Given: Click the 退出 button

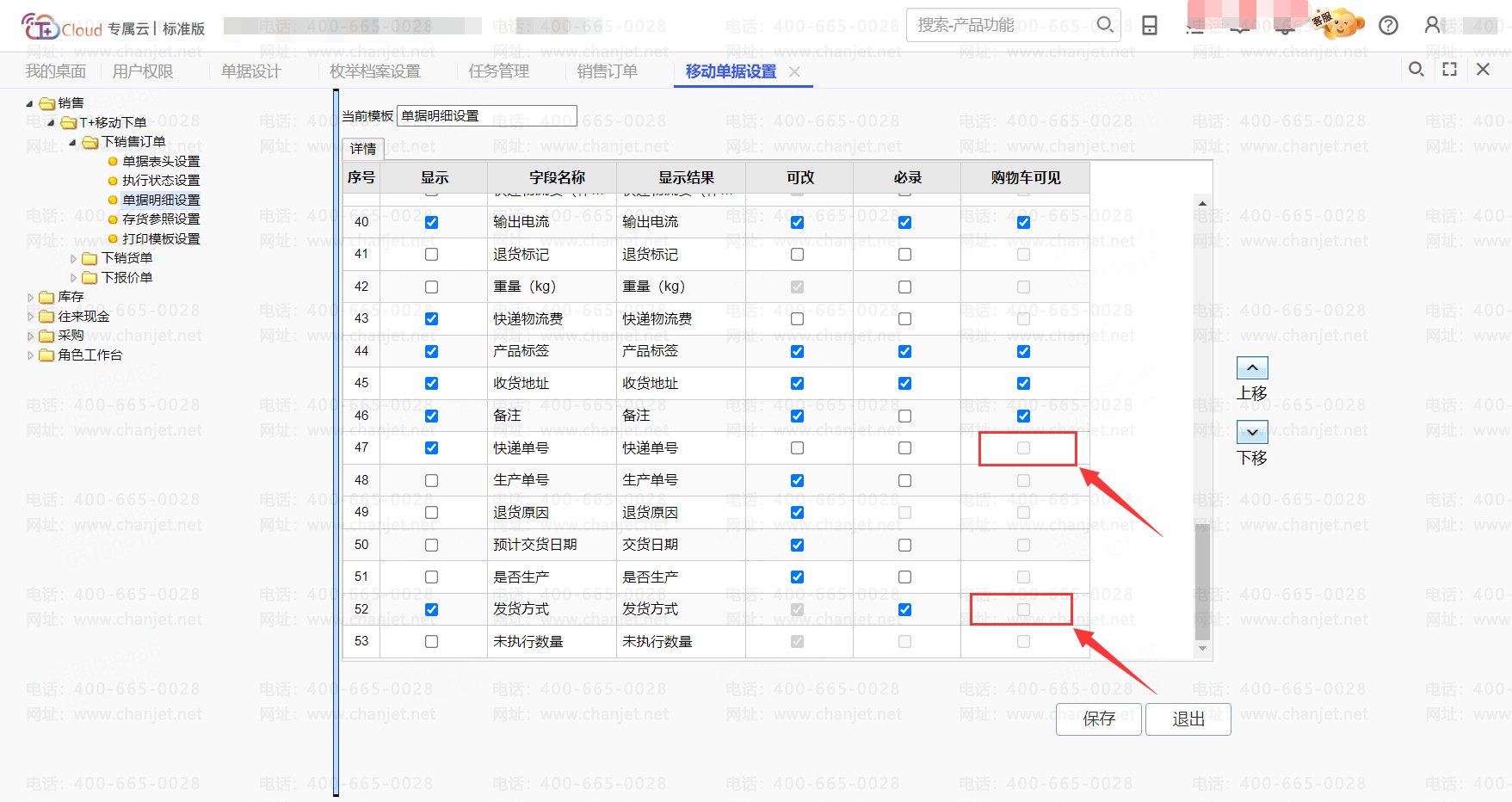Looking at the screenshot, I should click(x=1188, y=719).
